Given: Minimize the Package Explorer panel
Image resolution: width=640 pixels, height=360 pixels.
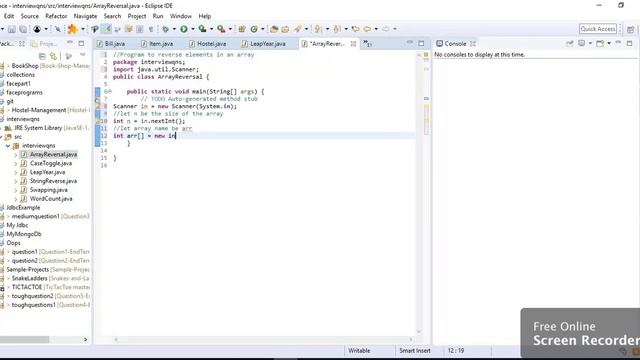Looking at the screenshot, I should coord(70,43).
